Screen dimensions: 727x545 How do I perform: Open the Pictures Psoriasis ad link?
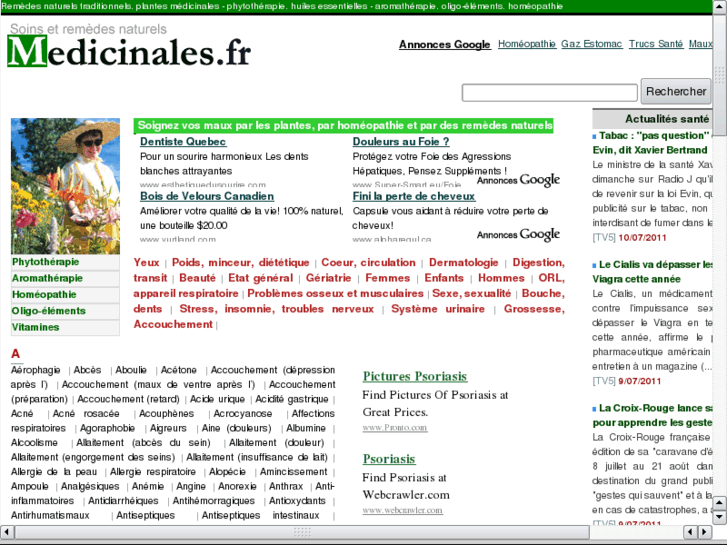point(415,376)
